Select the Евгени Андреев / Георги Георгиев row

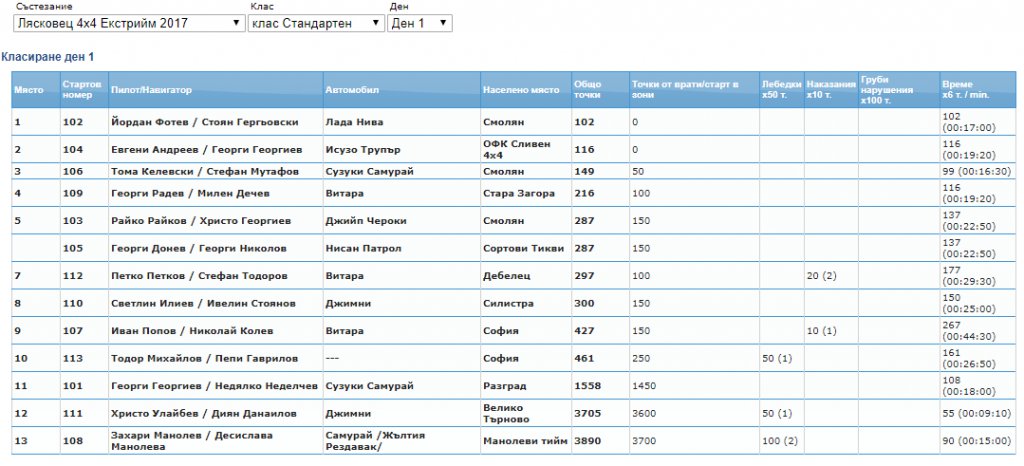[513, 149]
